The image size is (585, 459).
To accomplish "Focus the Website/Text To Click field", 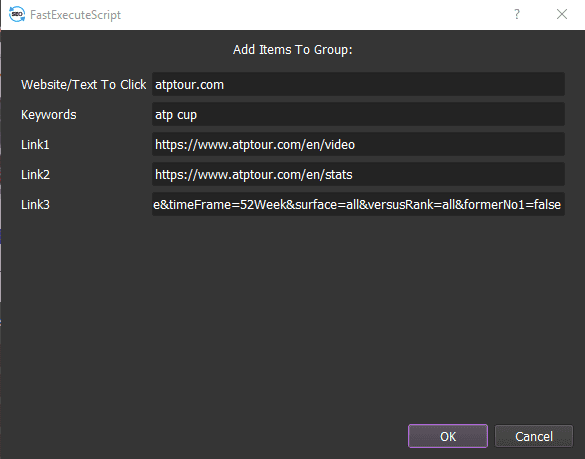I will pyautogui.click(x=358, y=84).
